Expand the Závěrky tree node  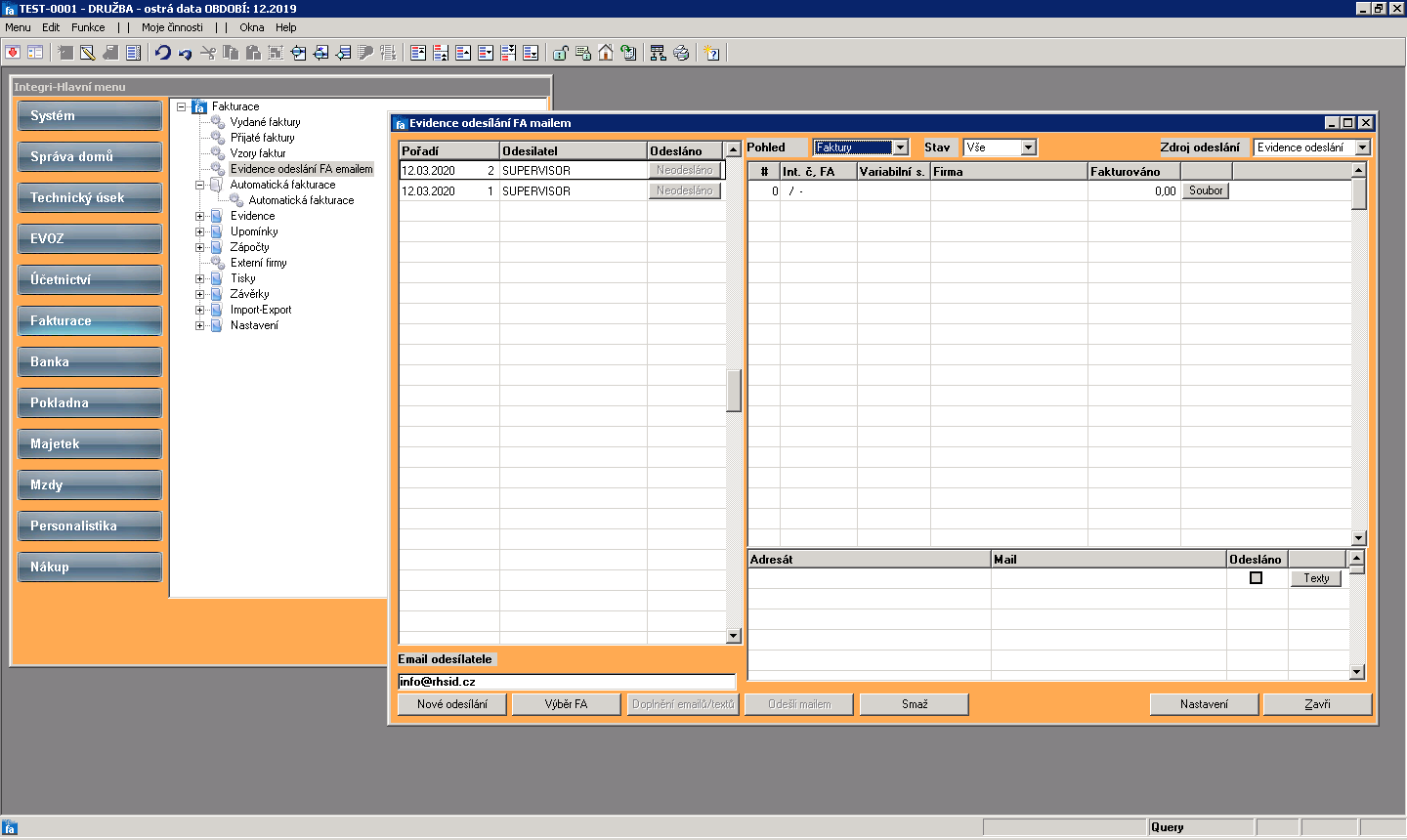(x=199, y=294)
